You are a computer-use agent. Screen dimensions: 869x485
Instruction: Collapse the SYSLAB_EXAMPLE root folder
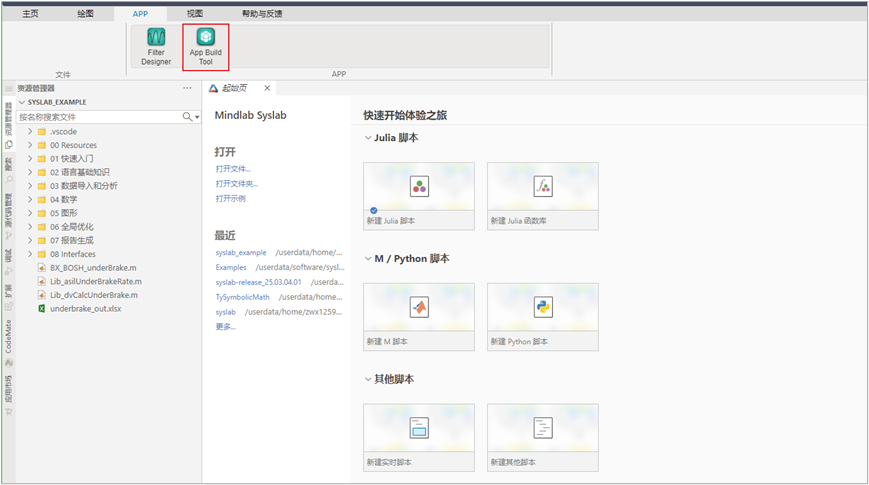pos(22,102)
